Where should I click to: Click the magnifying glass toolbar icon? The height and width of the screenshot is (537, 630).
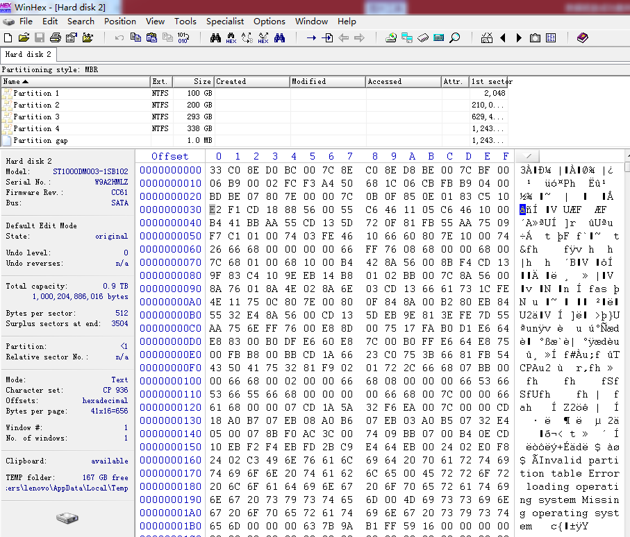click(x=455, y=38)
